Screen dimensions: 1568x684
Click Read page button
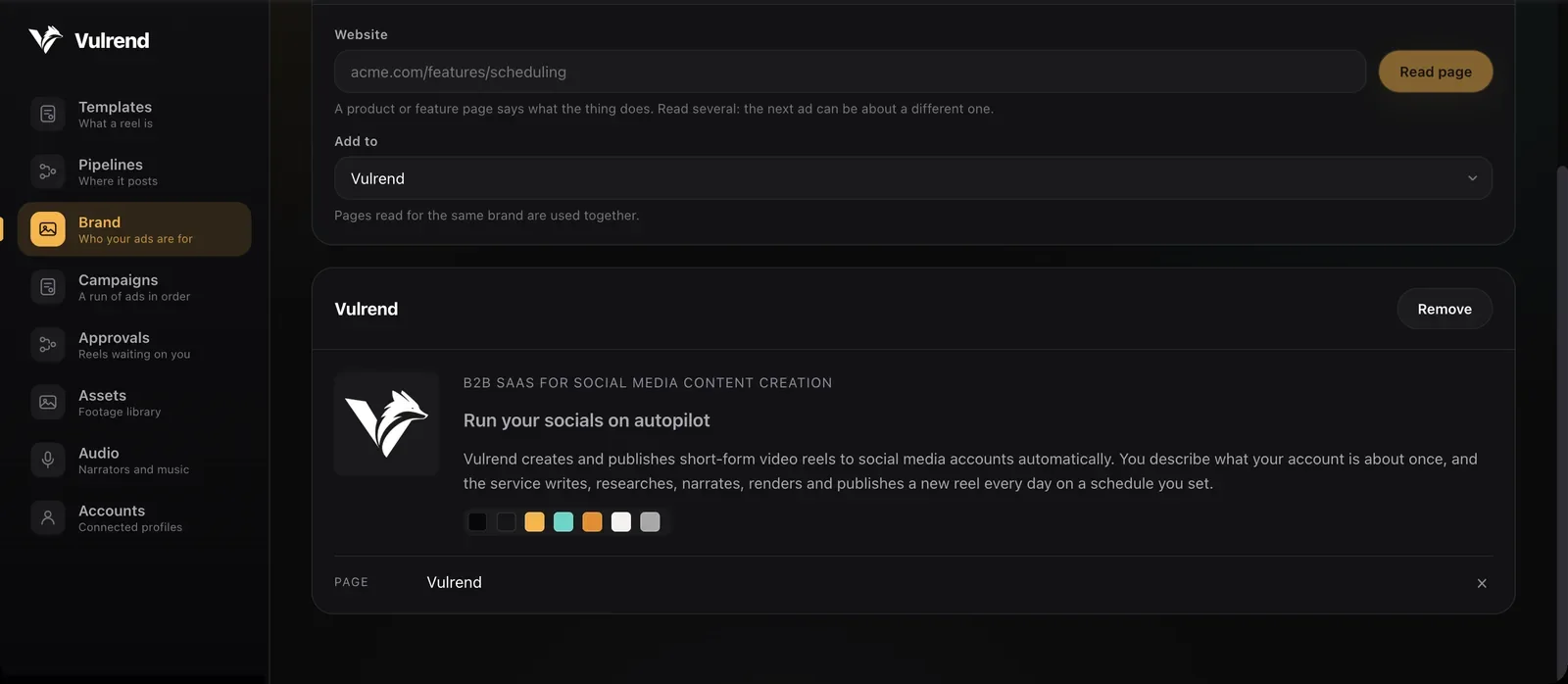coord(1436,72)
